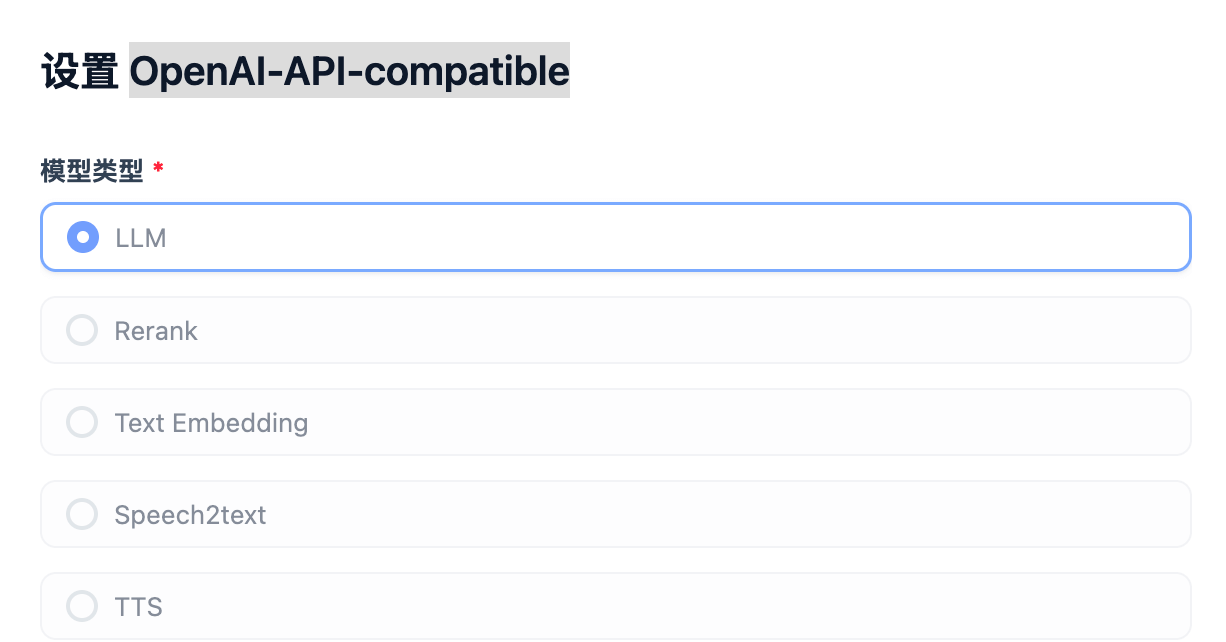1226x642 pixels.
Task: Click the "模型类型" field label
Action: (x=92, y=172)
